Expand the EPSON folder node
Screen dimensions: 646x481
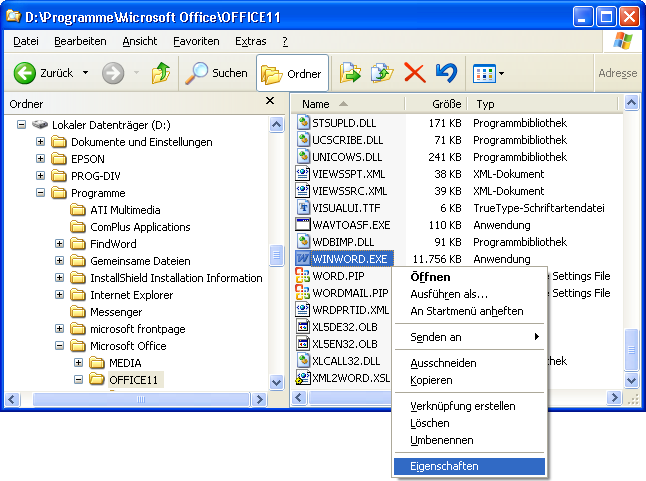click(x=40, y=159)
